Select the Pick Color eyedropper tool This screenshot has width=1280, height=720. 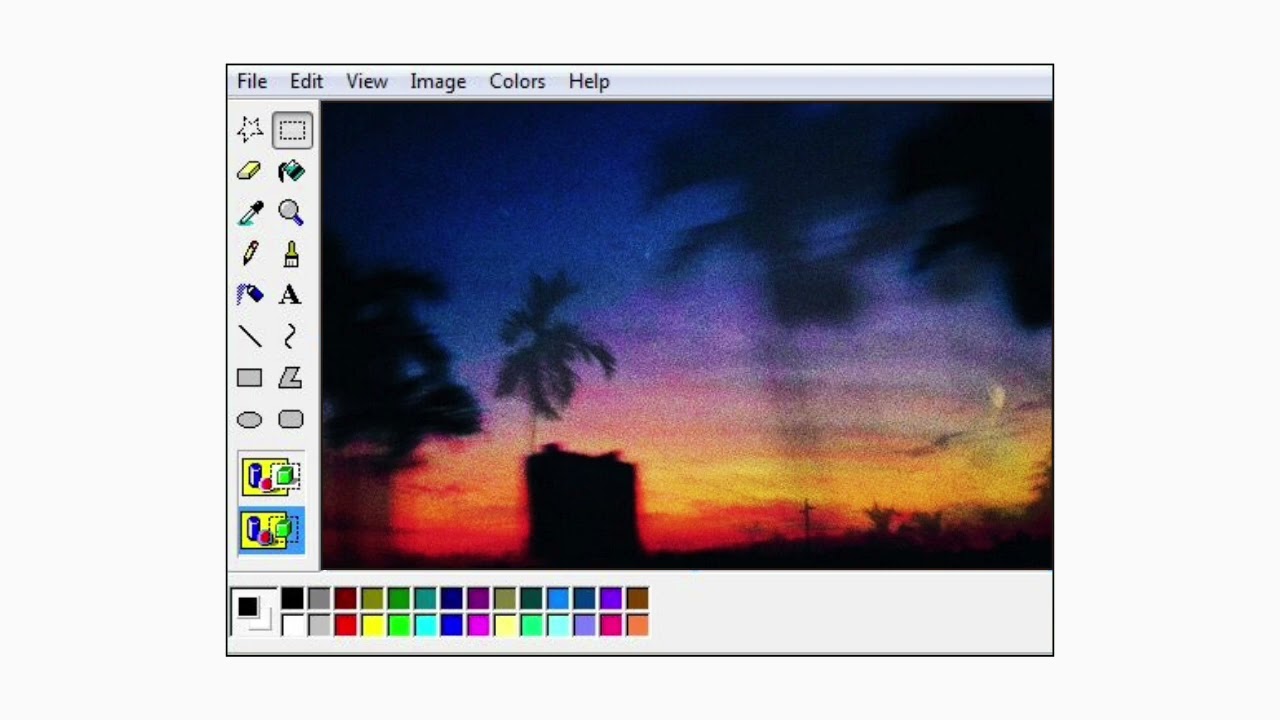(x=250, y=213)
